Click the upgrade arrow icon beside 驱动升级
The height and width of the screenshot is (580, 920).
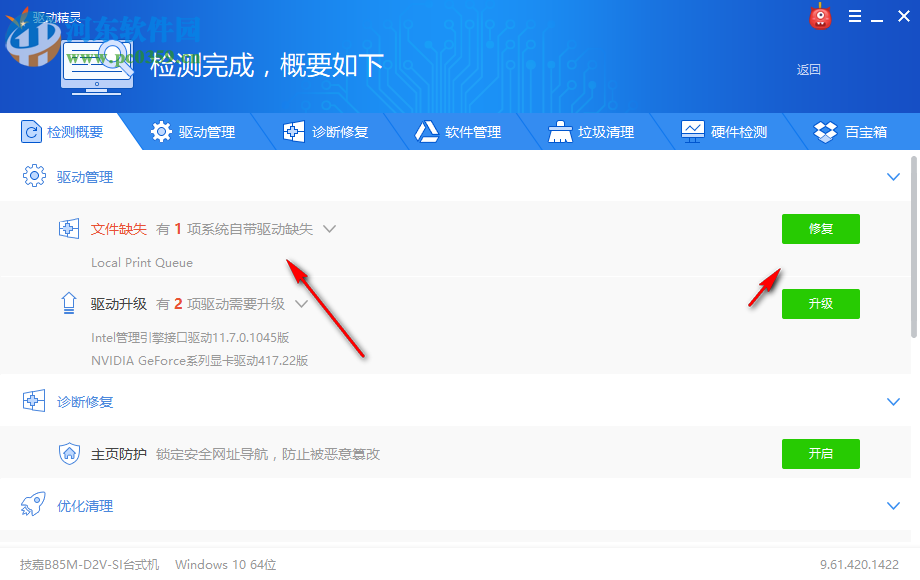pos(68,303)
